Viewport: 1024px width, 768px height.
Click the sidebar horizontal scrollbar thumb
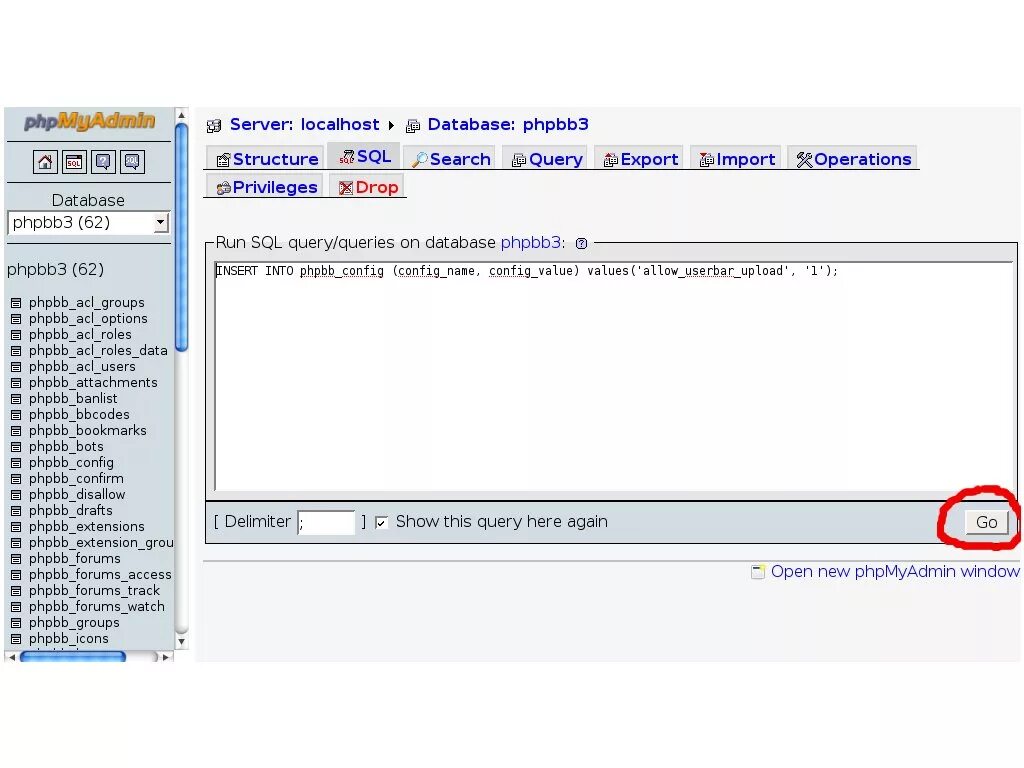pos(72,656)
